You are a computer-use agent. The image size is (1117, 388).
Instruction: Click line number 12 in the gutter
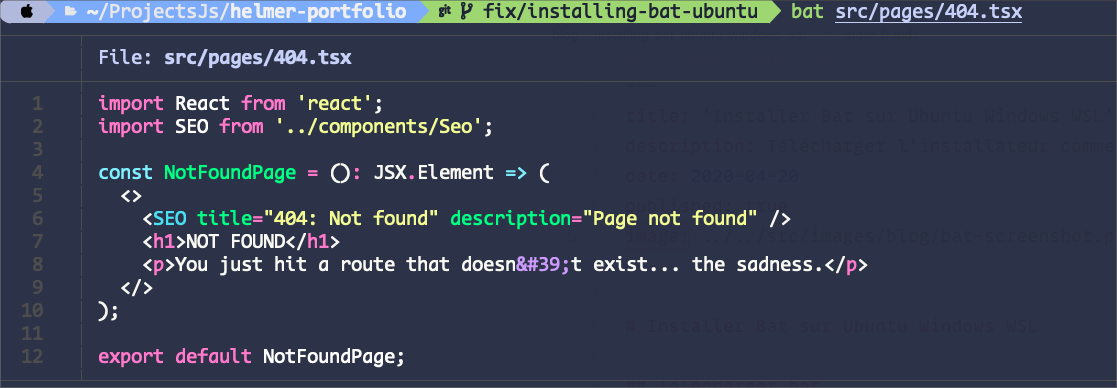coord(33,356)
